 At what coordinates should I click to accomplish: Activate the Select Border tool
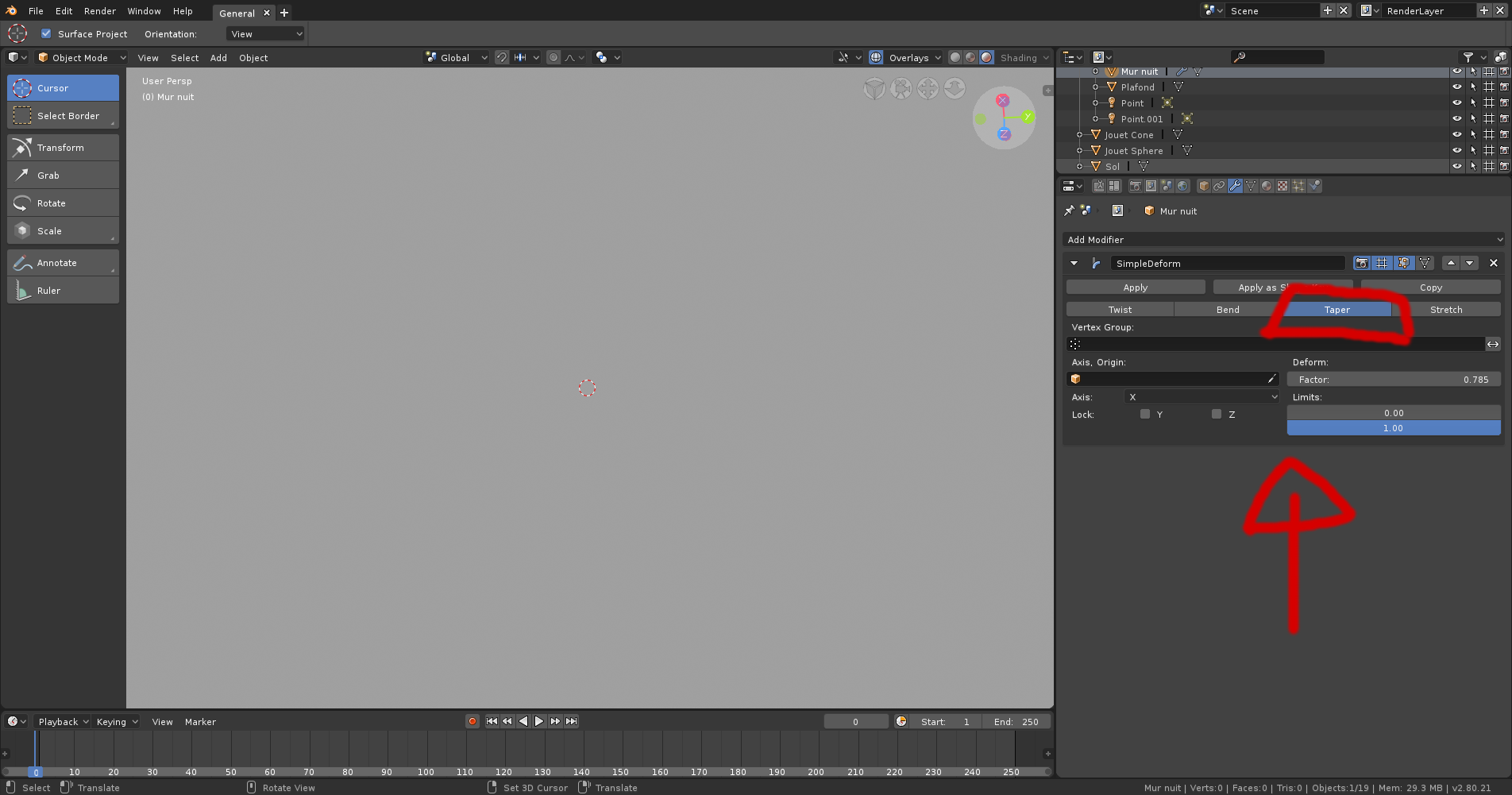coord(63,116)
